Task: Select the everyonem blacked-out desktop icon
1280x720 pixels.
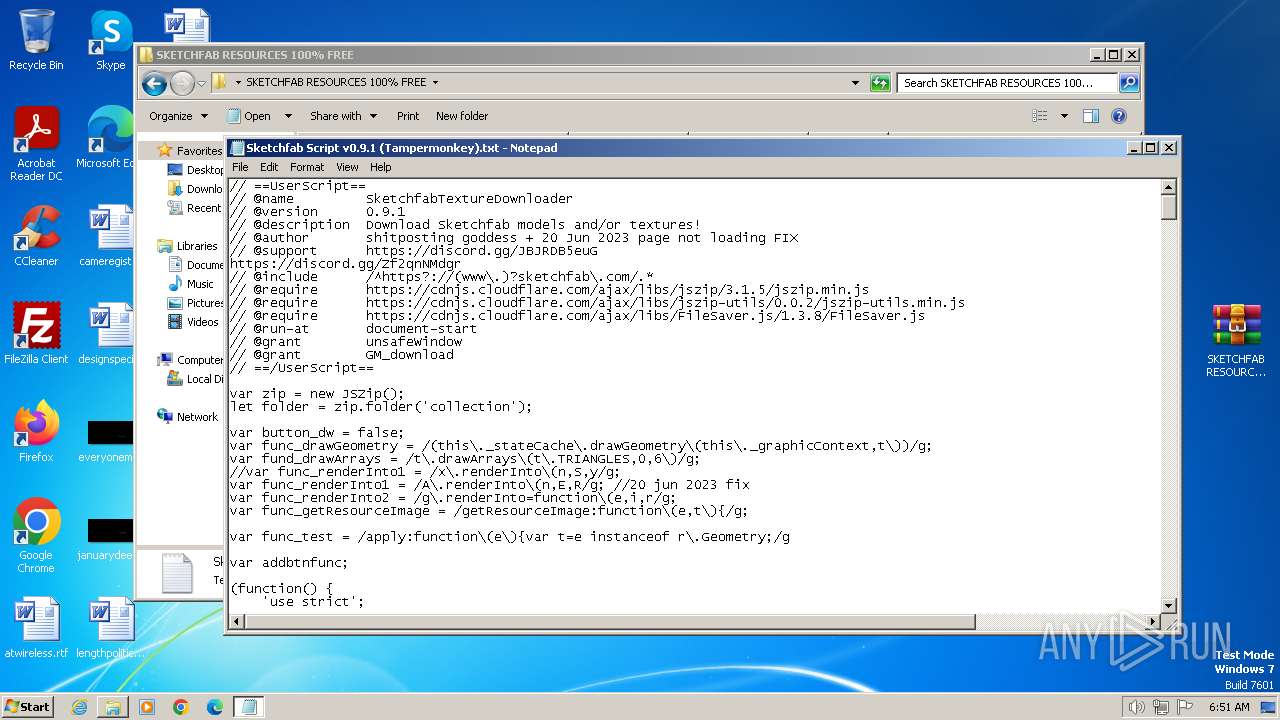Action: coord(105,438)
